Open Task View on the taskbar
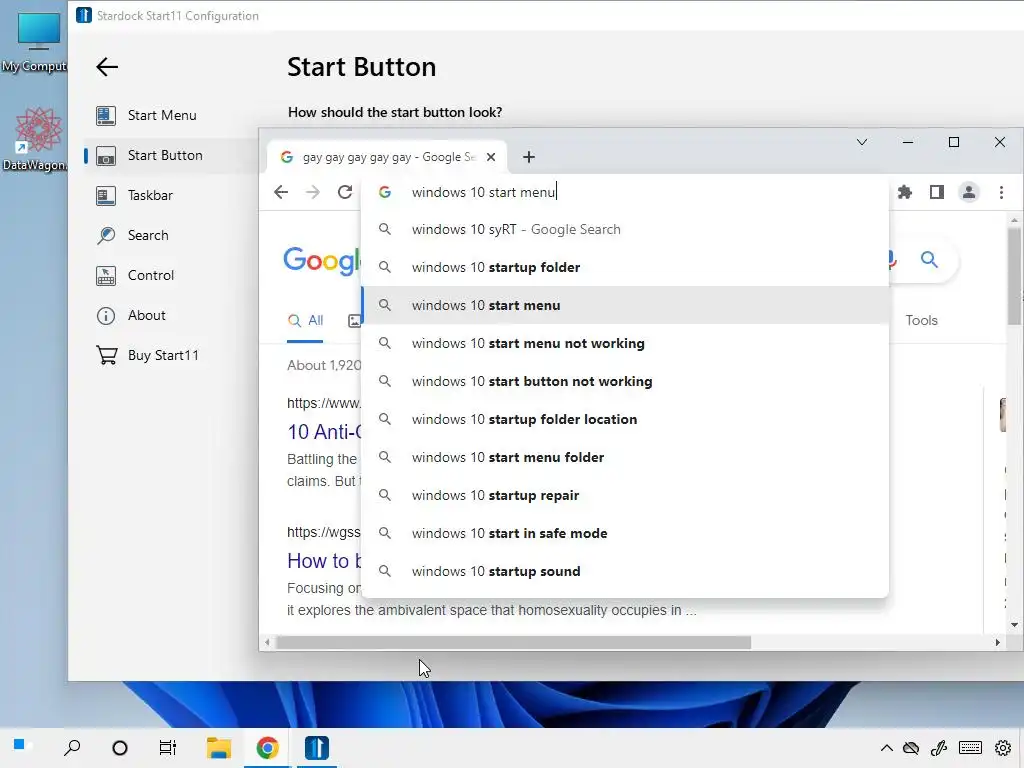This screenshot has height=768, width=1024. (x=168, y=748)
